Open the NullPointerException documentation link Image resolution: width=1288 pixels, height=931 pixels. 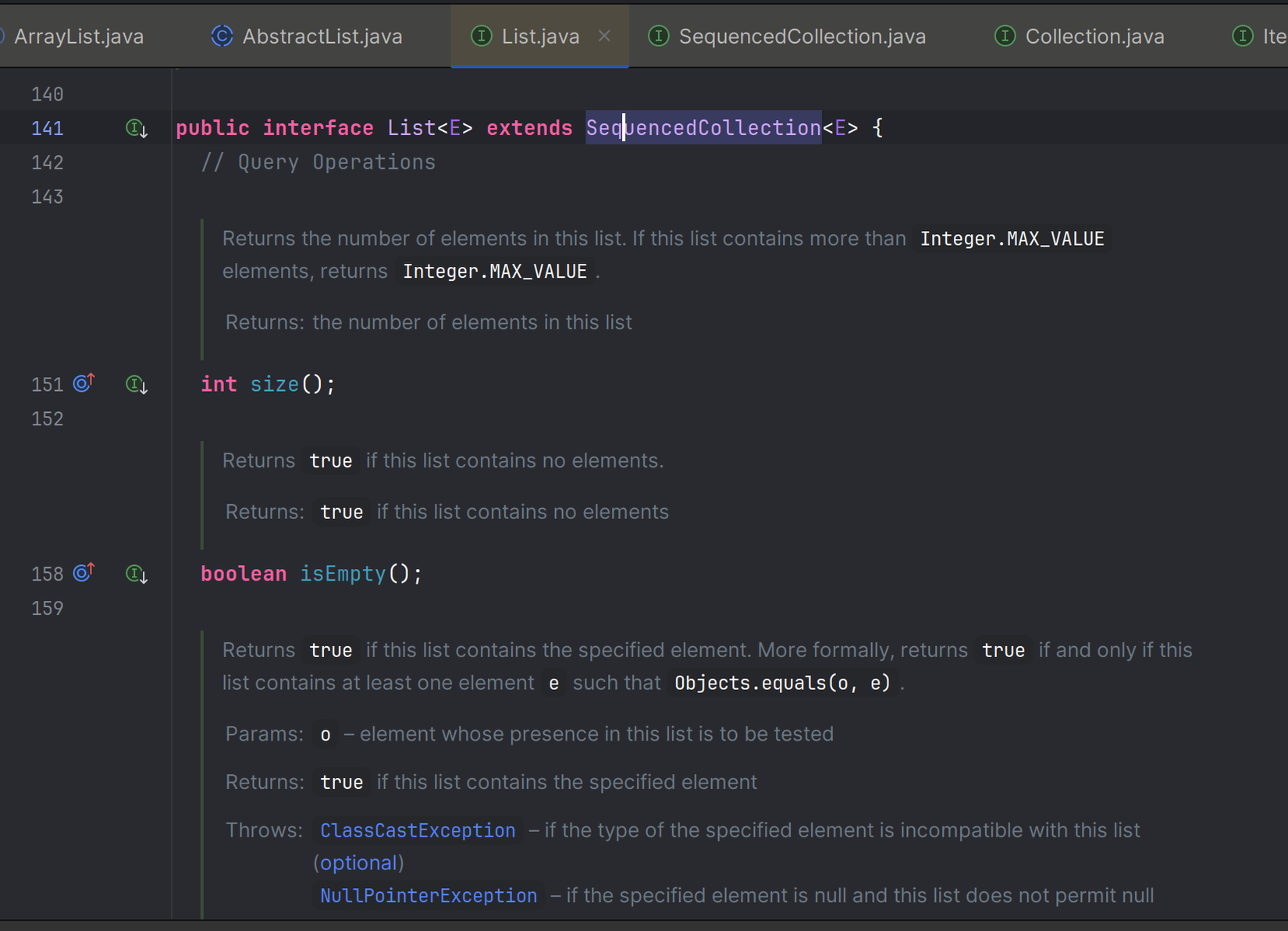(428, 895)
